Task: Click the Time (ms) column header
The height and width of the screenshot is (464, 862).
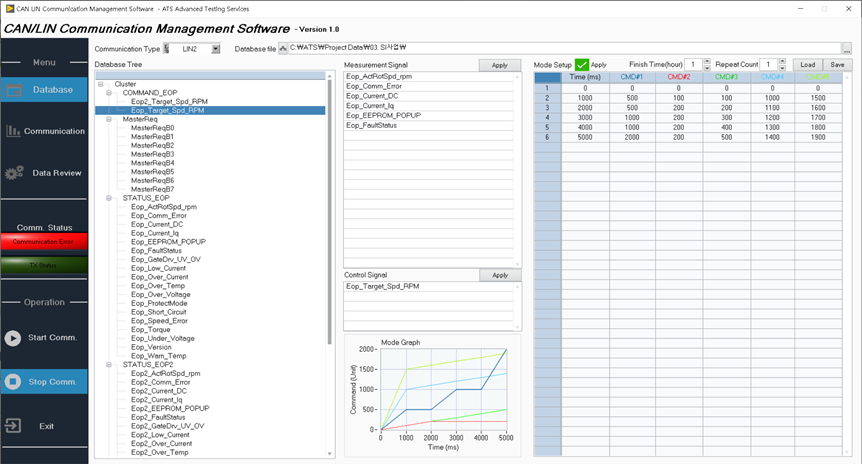Action: point(585,77)
